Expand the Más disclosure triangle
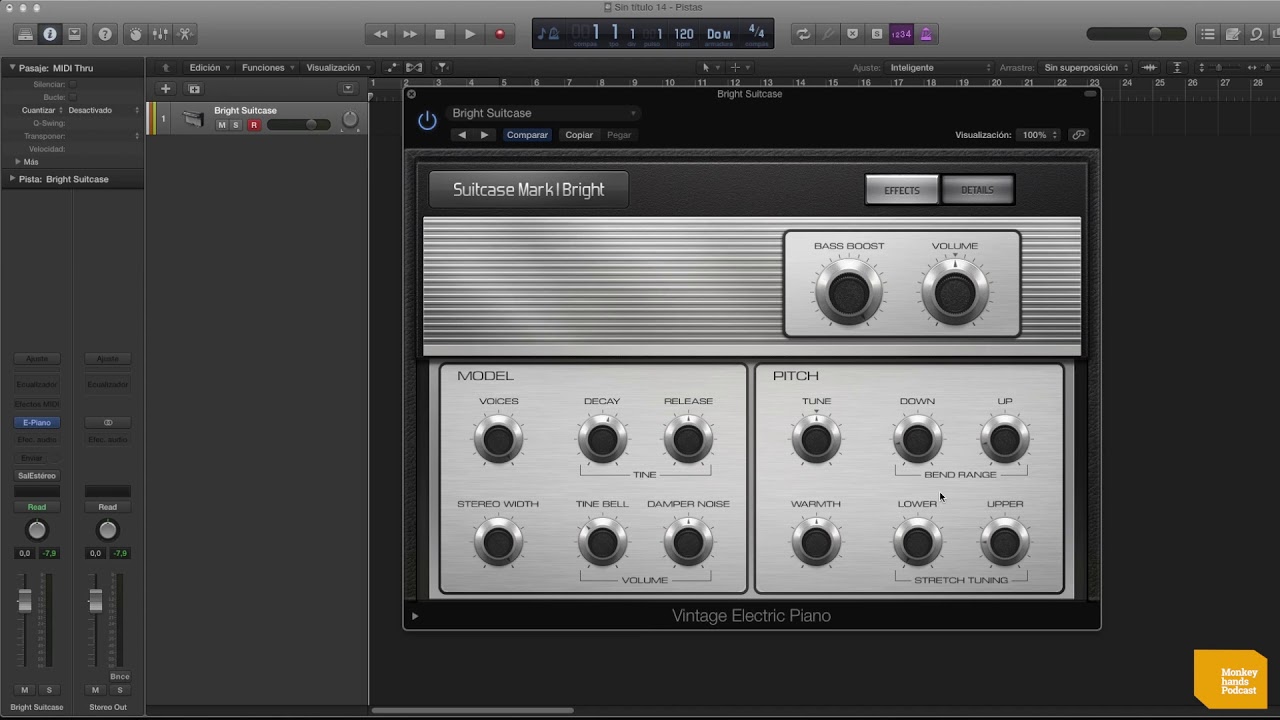1280x720 pixels. point(17,161)
